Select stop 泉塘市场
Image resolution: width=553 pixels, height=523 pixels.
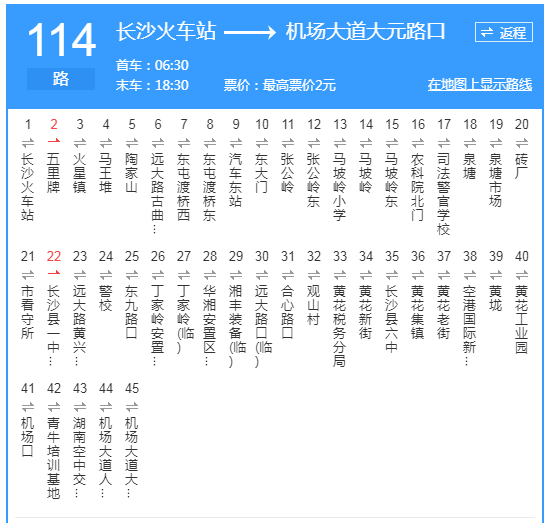click(x=496, y=180)
